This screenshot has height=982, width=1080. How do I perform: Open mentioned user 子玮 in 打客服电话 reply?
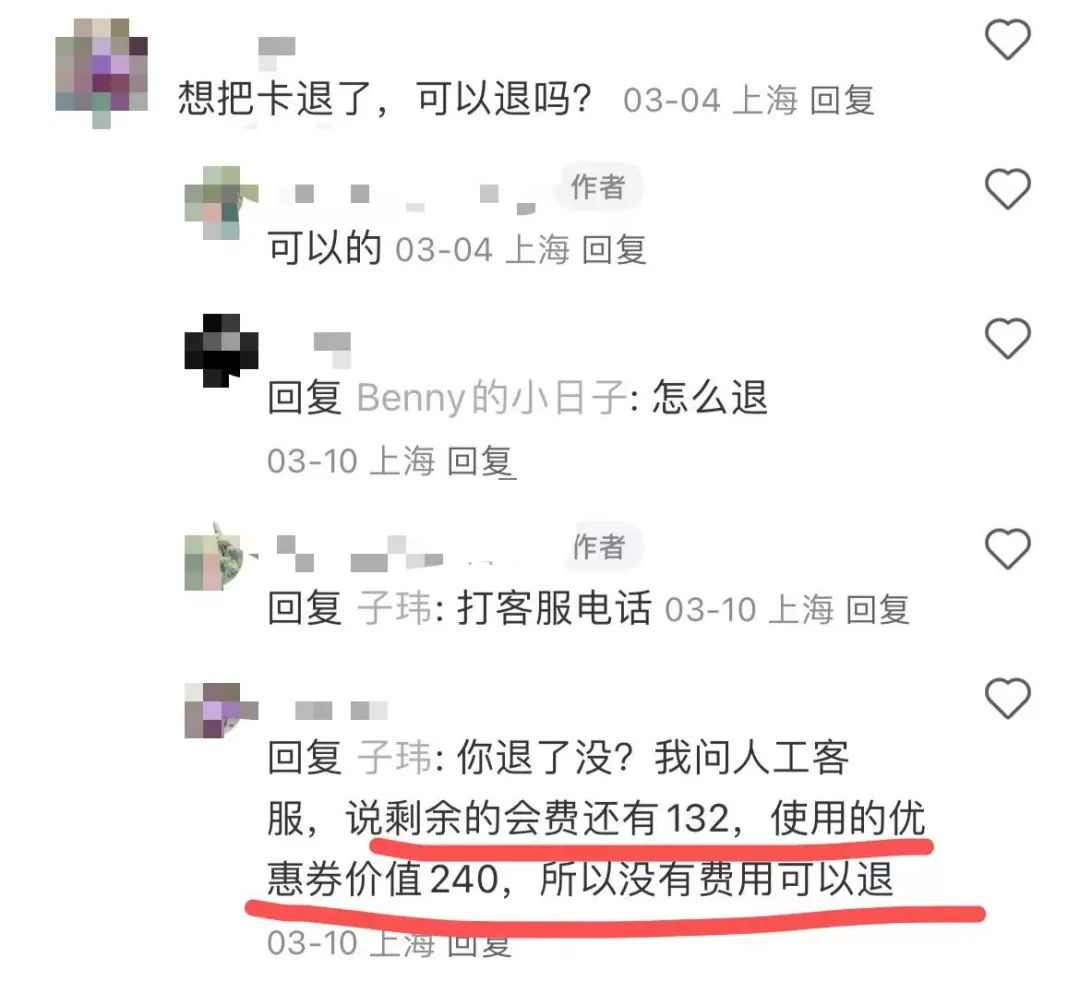pos(395,609)
